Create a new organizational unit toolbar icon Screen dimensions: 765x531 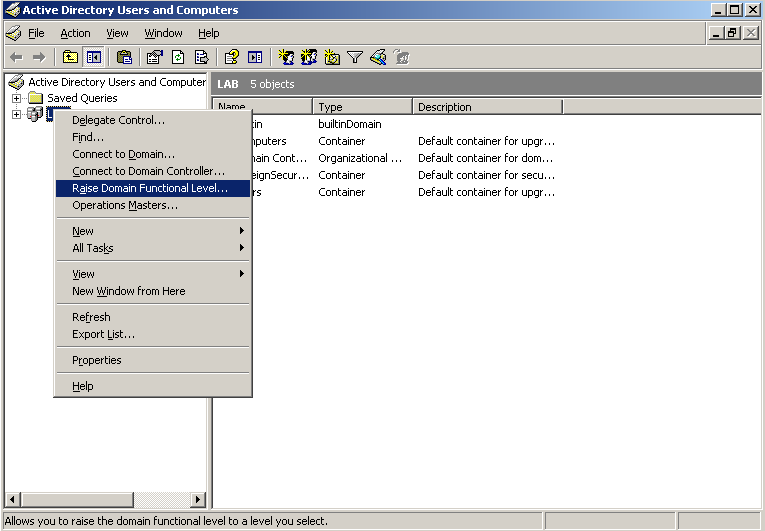[x=332, y=58]
